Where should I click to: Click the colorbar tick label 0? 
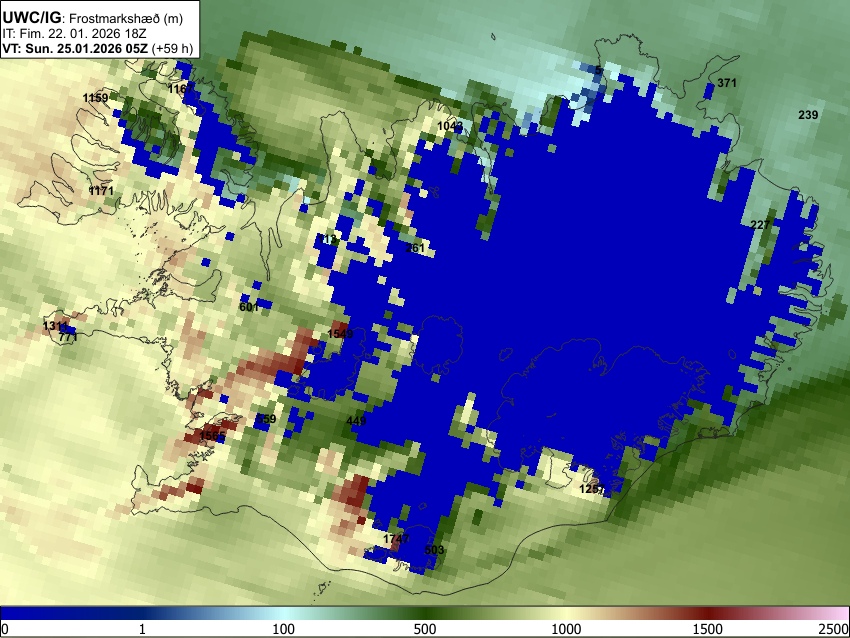coord(5,629)
